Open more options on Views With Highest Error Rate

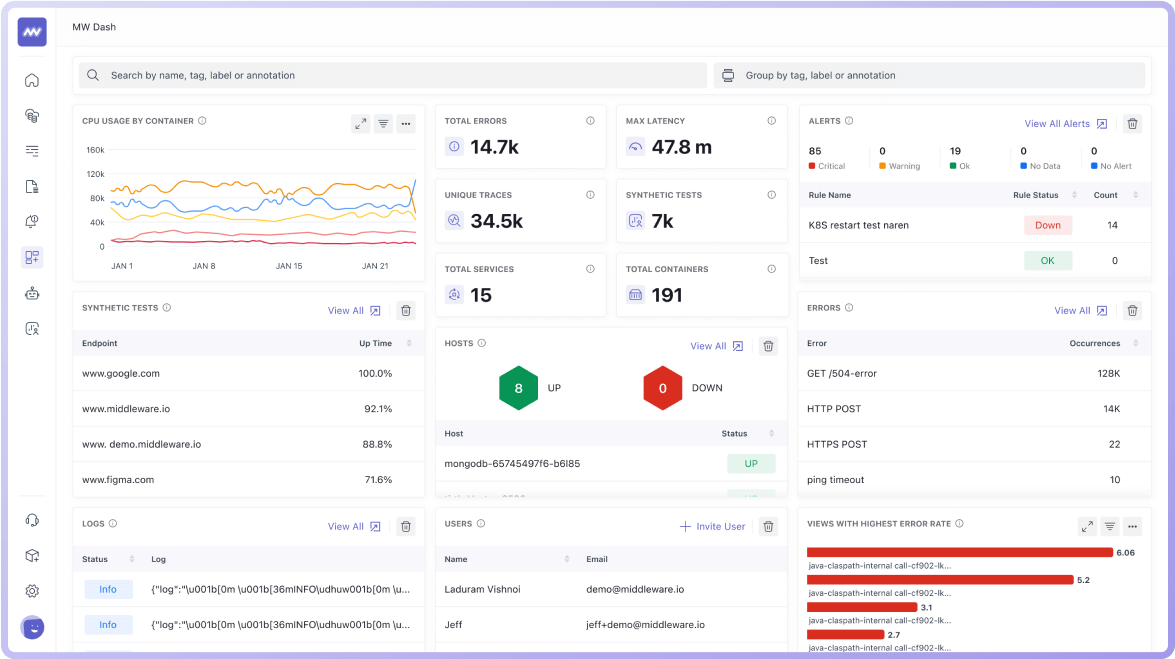point(1132,526)
